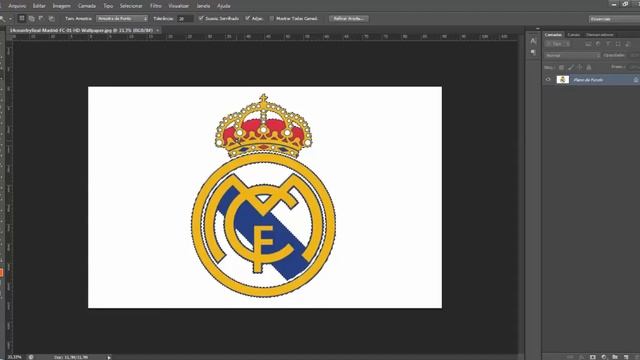Image resolution: width=640 pixels, height=360 pixels.
Task: Open the Editar menu
Action: [x=39, y=6]
